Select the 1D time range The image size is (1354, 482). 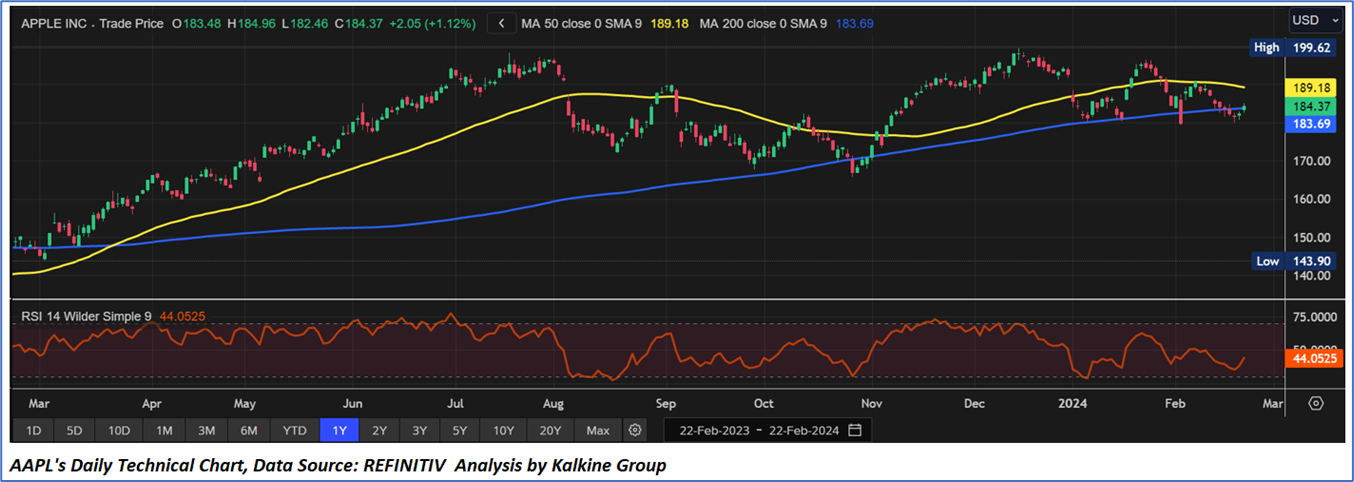pyautogui.click(x=33, y=430)
